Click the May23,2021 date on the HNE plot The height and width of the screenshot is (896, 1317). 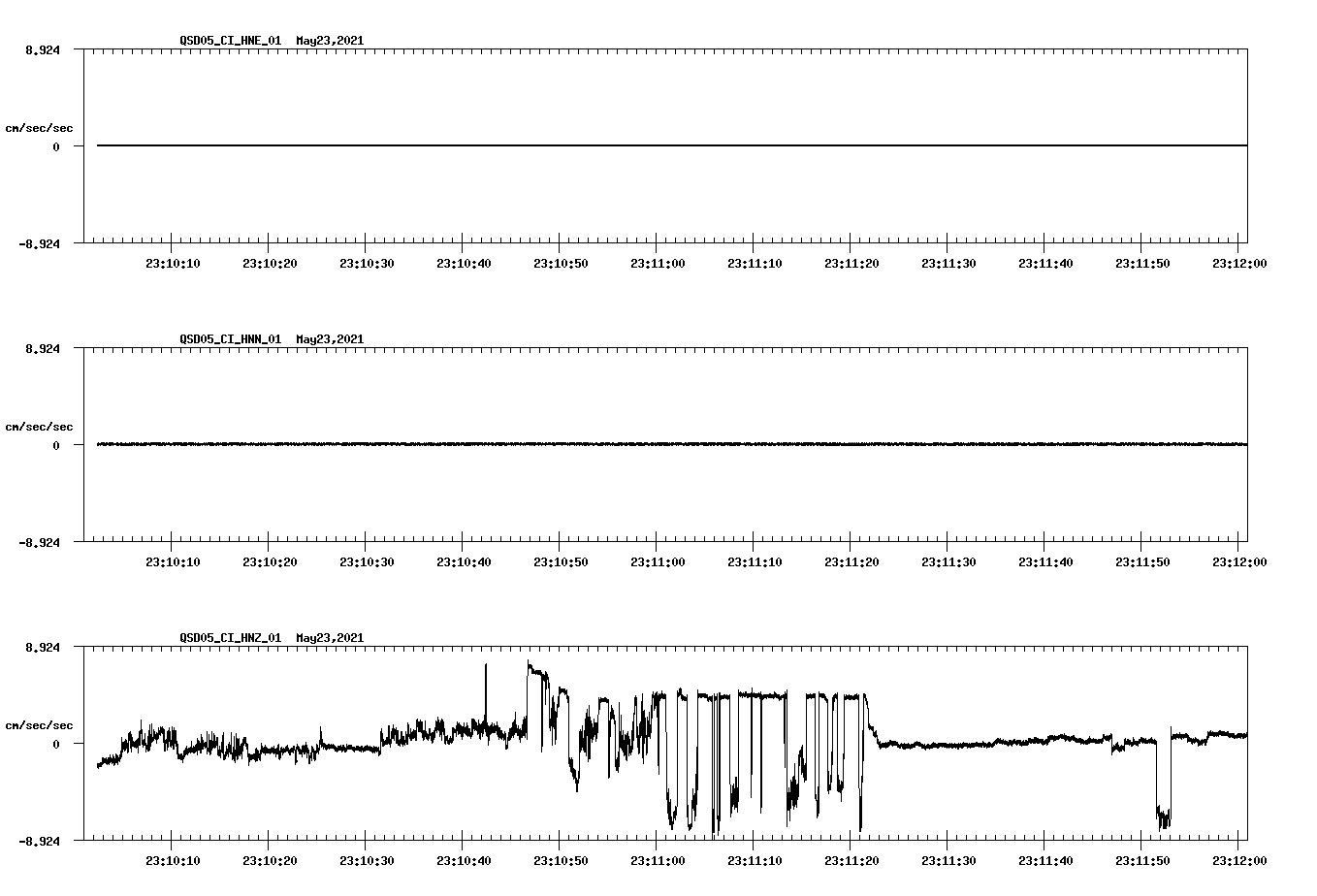point(329,41)
